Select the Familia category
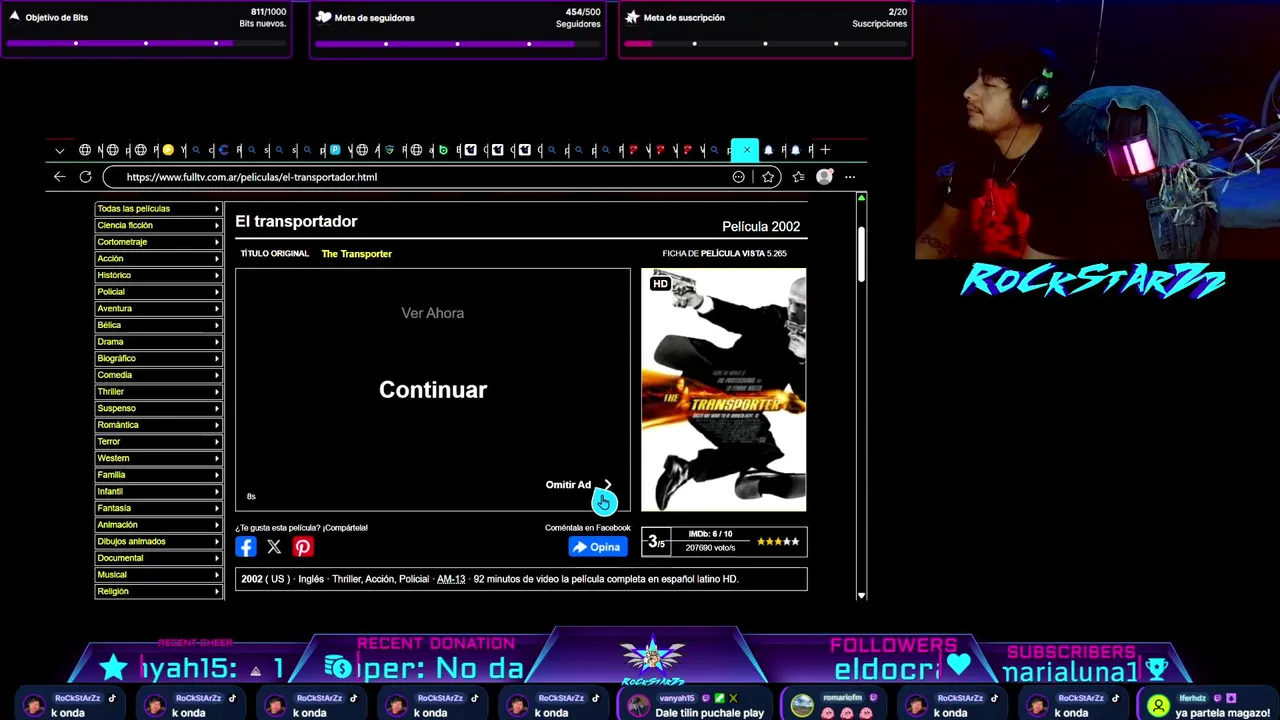1280x720 pixels. pos(158,475)
